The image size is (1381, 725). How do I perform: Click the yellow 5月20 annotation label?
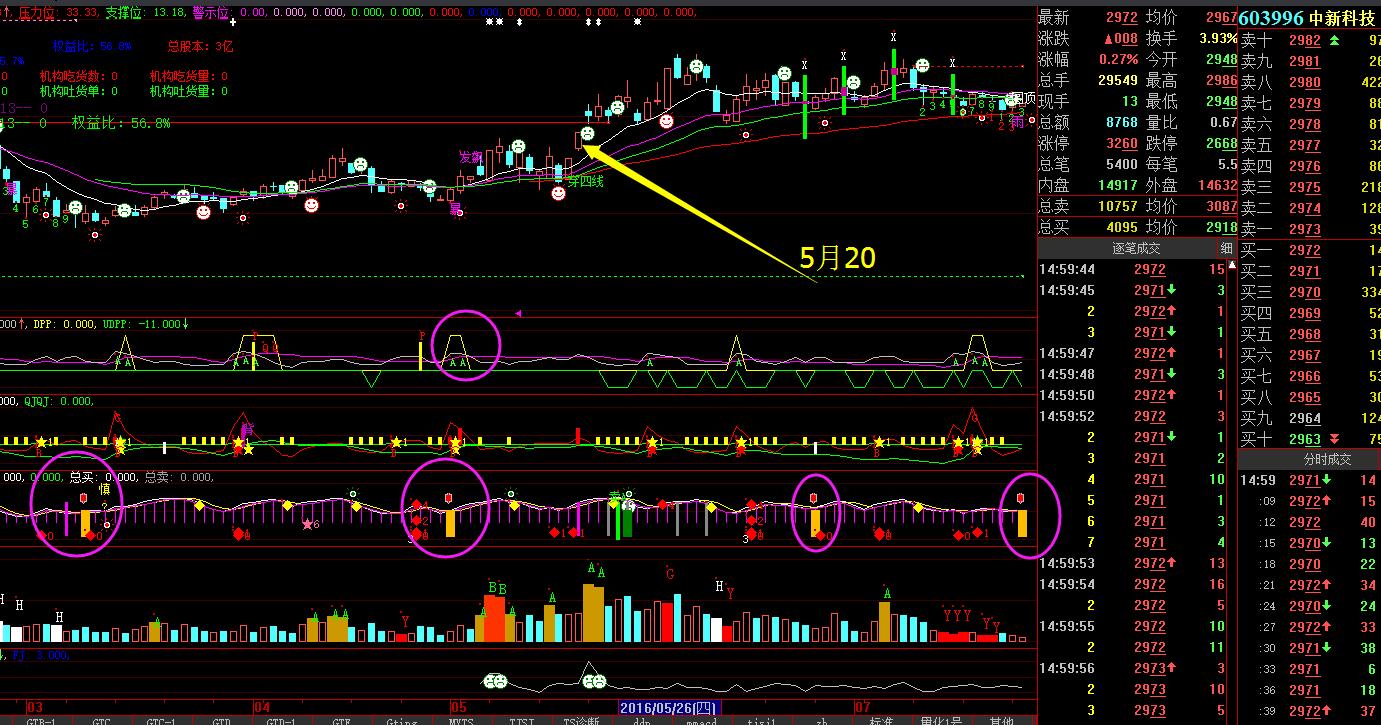tap(837, 258)
